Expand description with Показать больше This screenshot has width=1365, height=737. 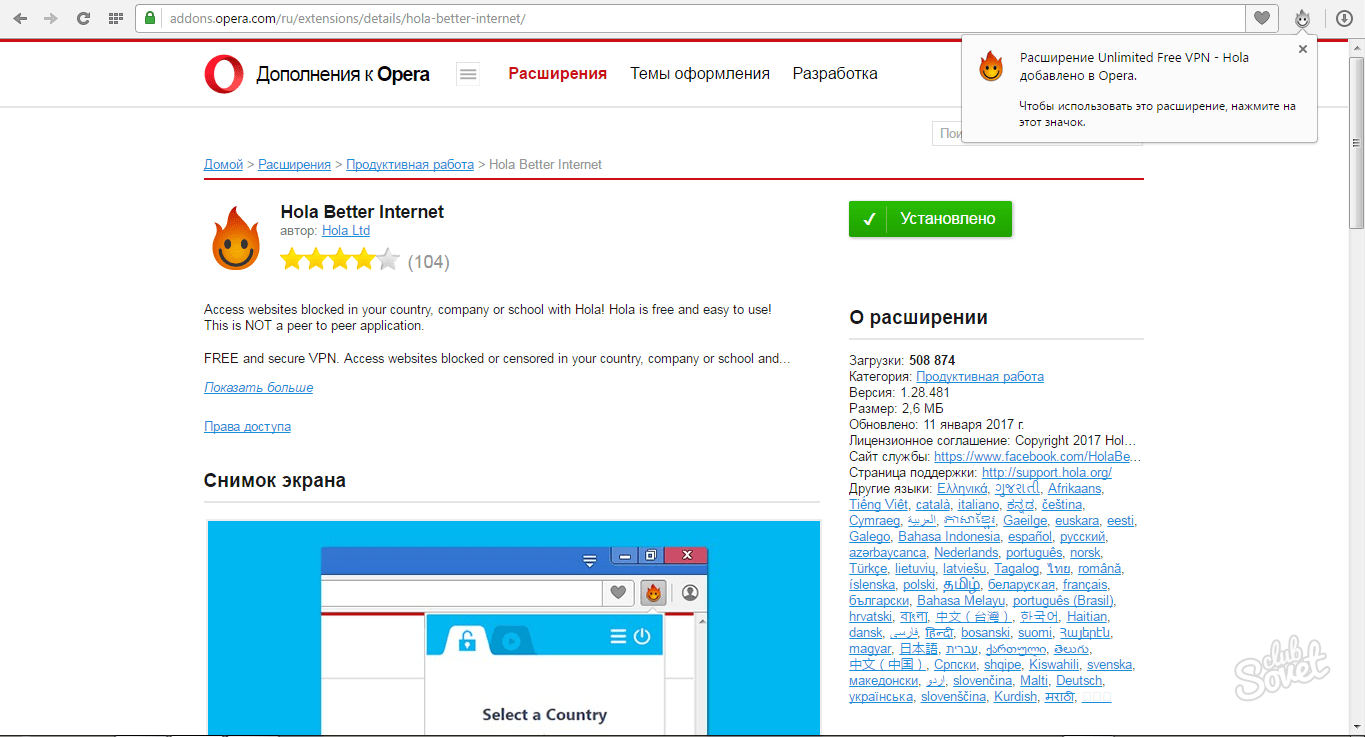(x=258, y=388)
